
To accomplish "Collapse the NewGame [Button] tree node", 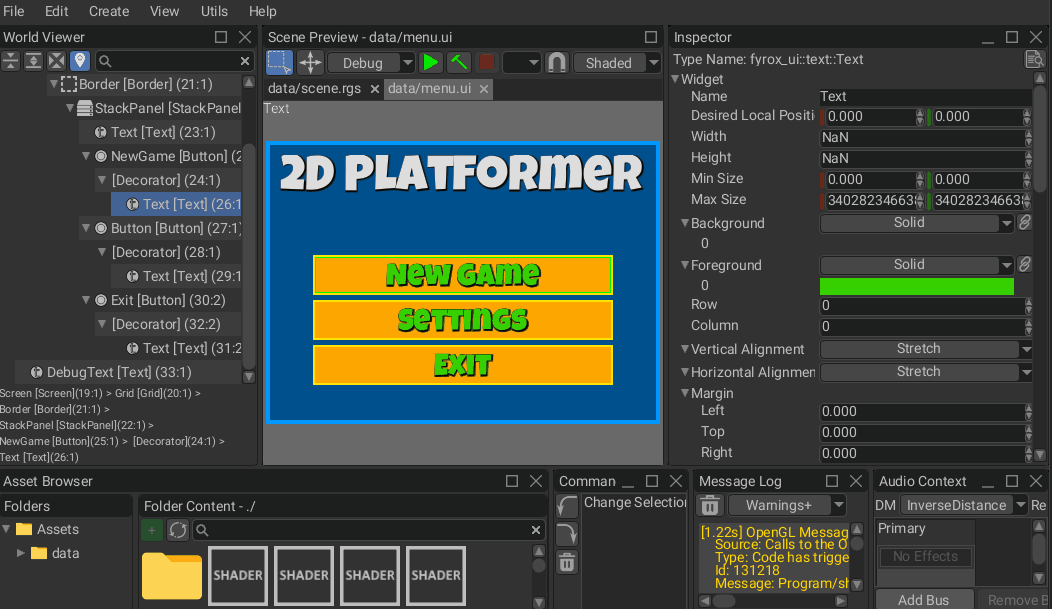I will (87, 156).
